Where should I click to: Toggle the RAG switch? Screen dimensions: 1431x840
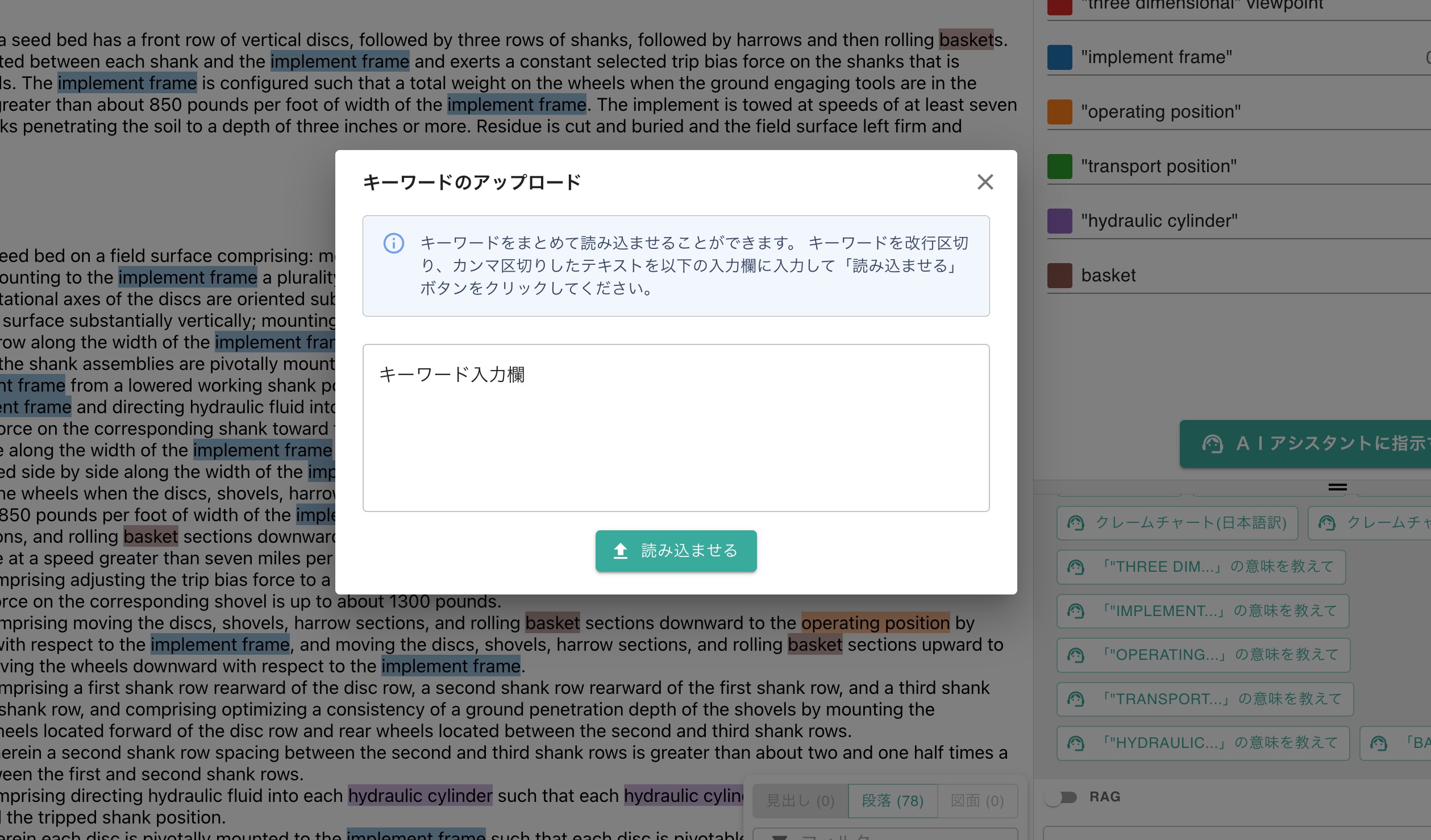click(x=1060, y=797)
